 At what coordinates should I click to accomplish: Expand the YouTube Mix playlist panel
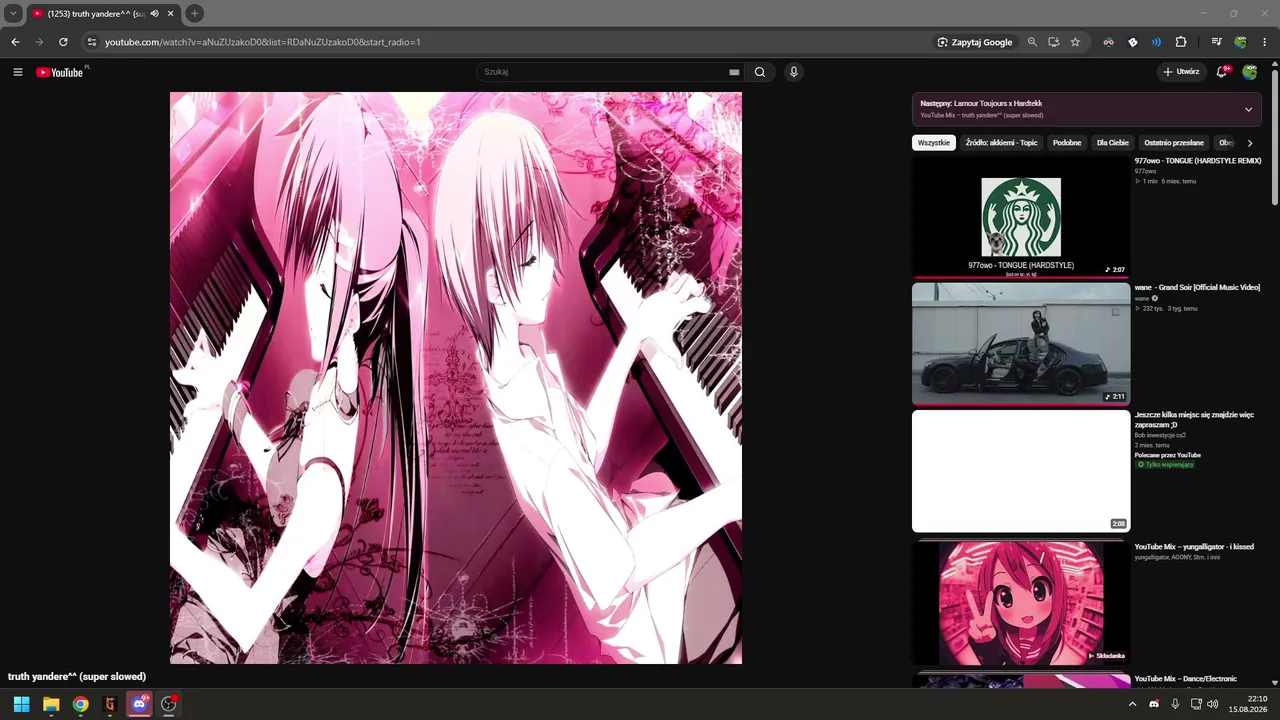pos(1248,109)
